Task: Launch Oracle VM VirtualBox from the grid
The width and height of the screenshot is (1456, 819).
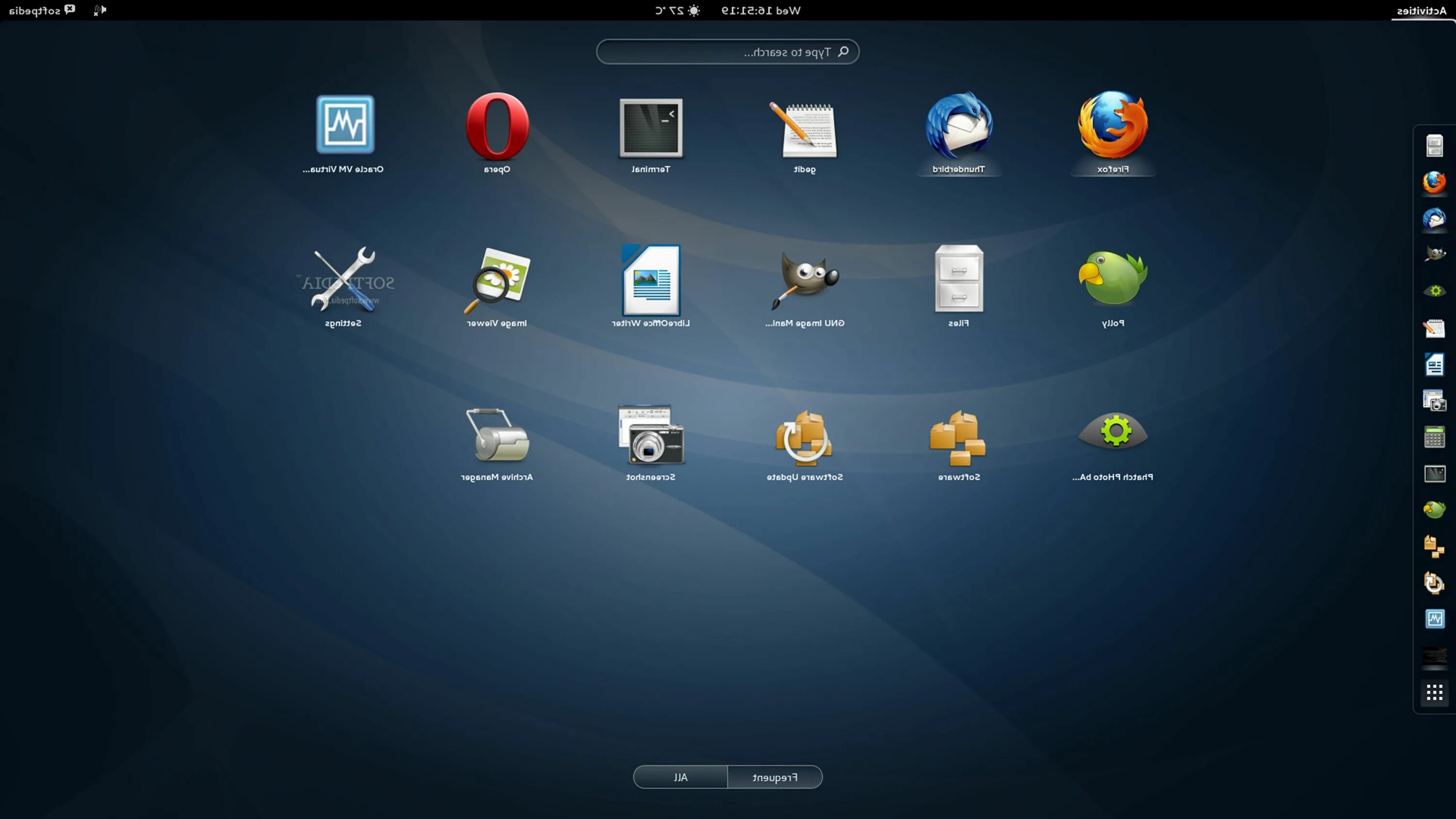Action: point(343,133)
